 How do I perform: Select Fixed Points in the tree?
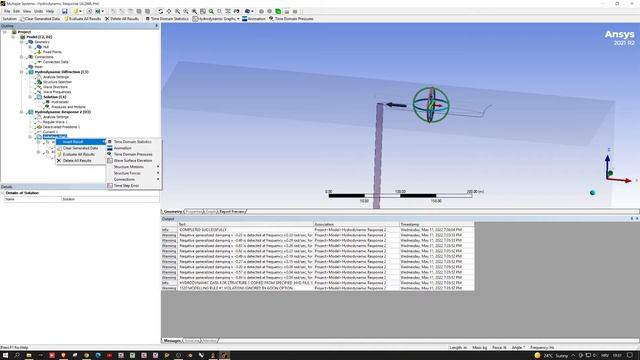click(x=52, y=52)
